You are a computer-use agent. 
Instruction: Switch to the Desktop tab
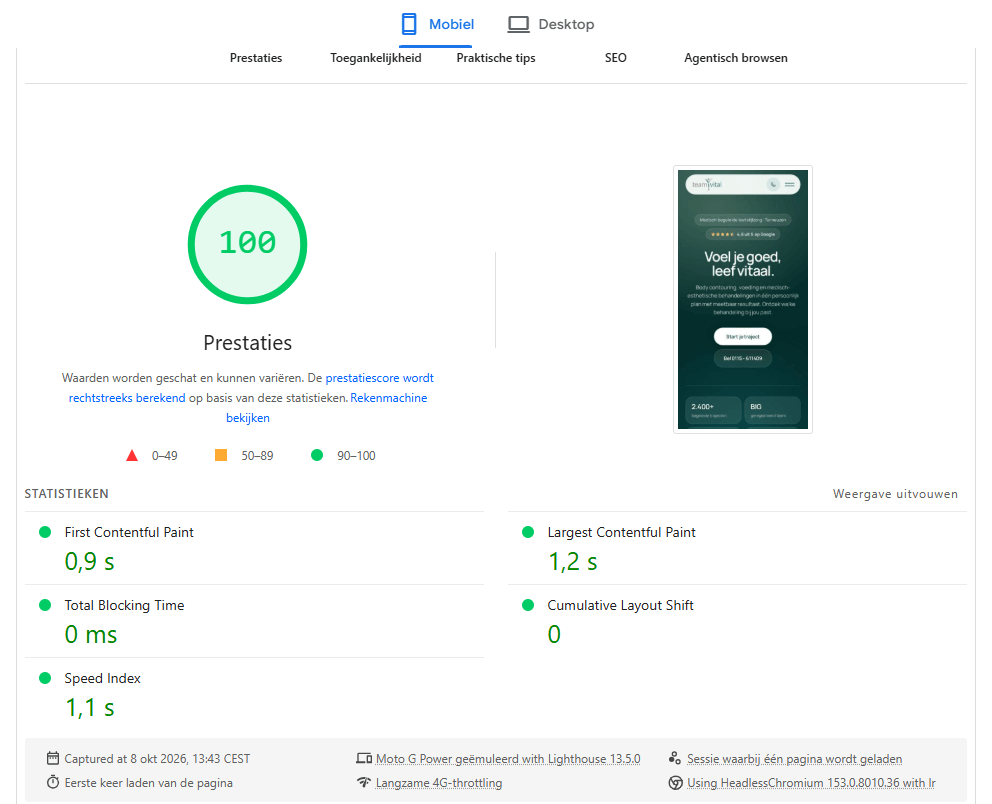coord(551,25)
